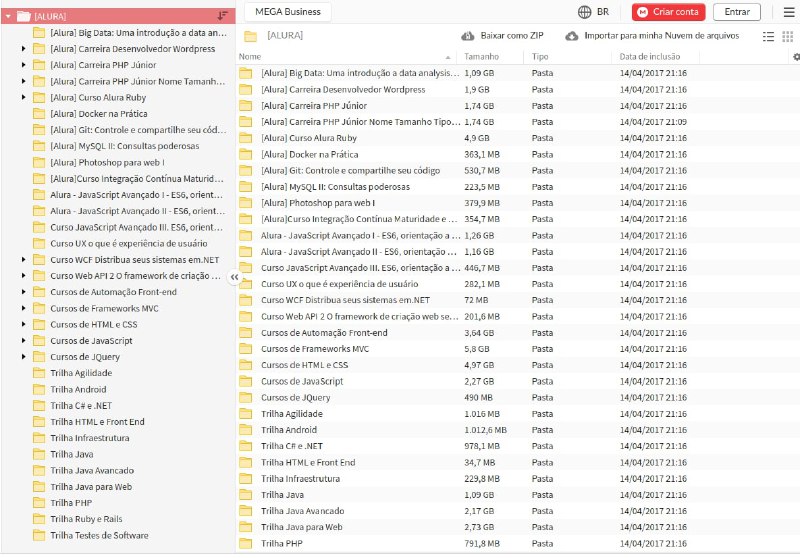
Task: Select Trilha Infraestrutura in left tree
Action: [x=90, y=438]
